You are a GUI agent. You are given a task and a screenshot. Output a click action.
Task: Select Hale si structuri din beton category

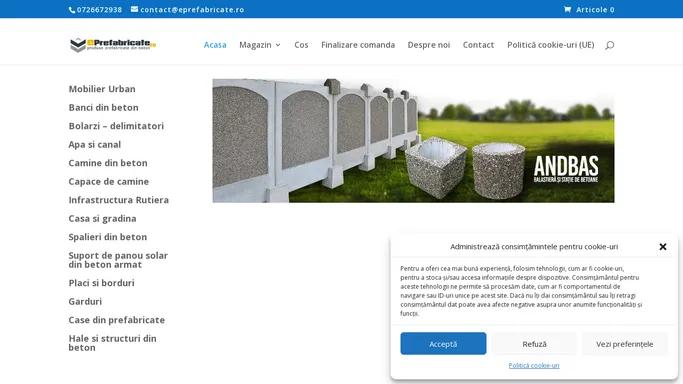pos(112,343)
